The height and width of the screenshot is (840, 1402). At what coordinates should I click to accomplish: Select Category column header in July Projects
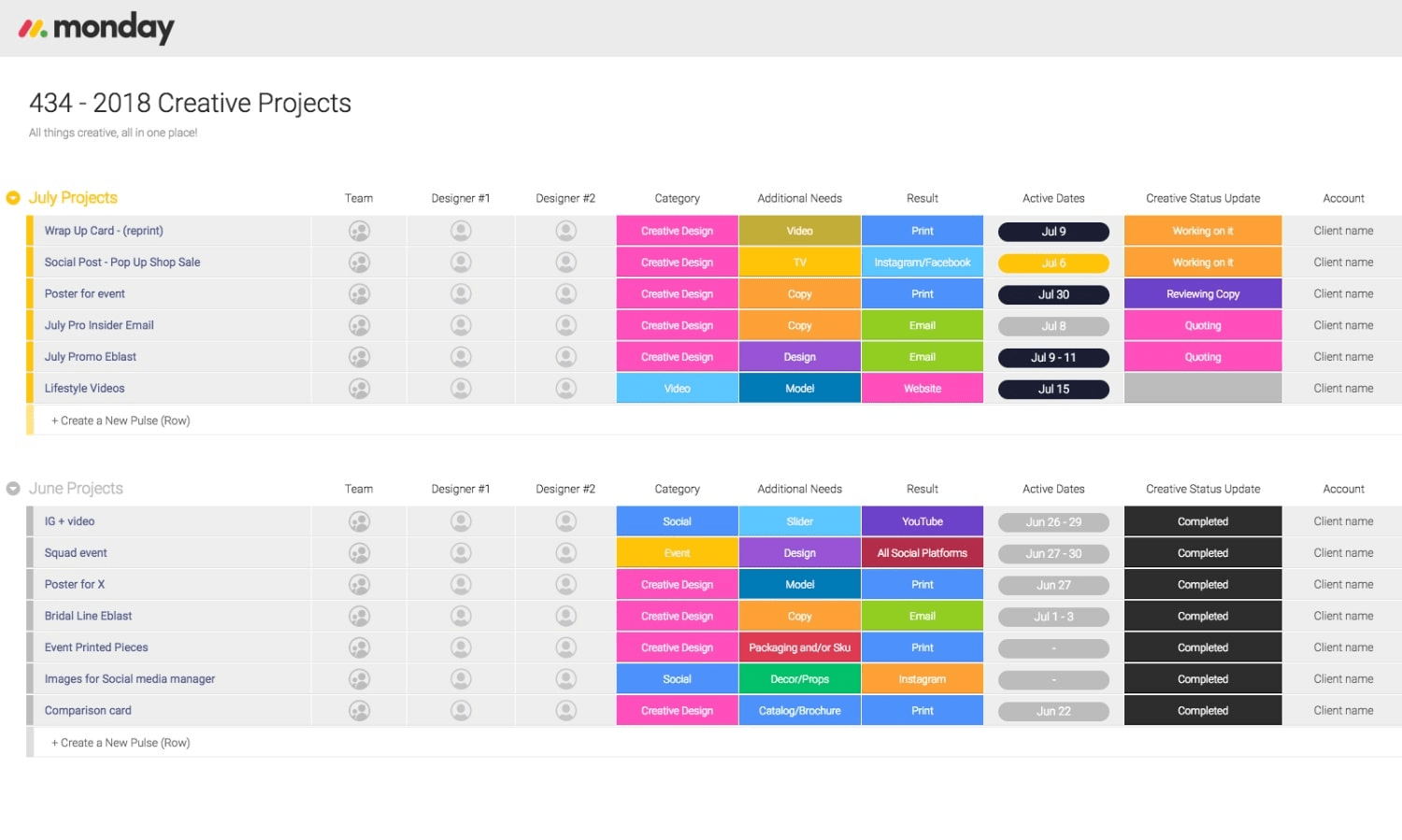pyautogui.click(x=677, y=198)
